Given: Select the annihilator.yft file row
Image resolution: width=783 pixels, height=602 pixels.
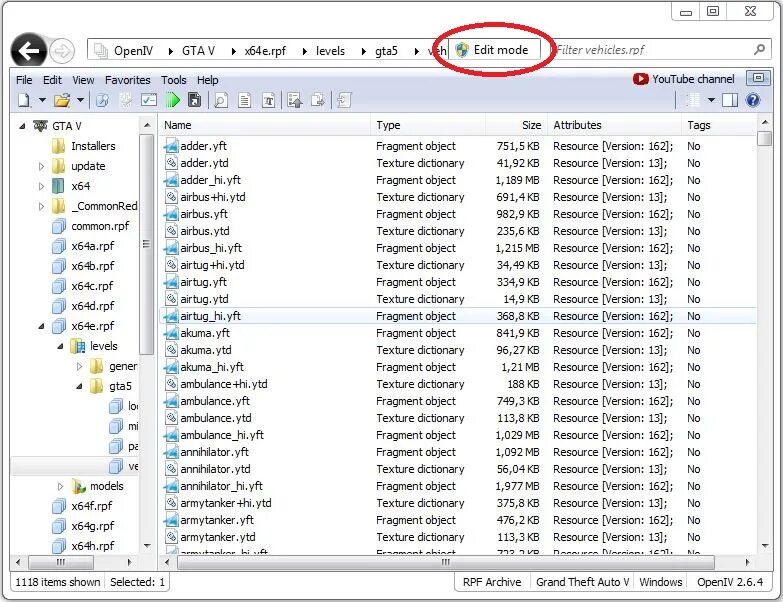Looking at the screenshot, I should (x=457, y=452).
